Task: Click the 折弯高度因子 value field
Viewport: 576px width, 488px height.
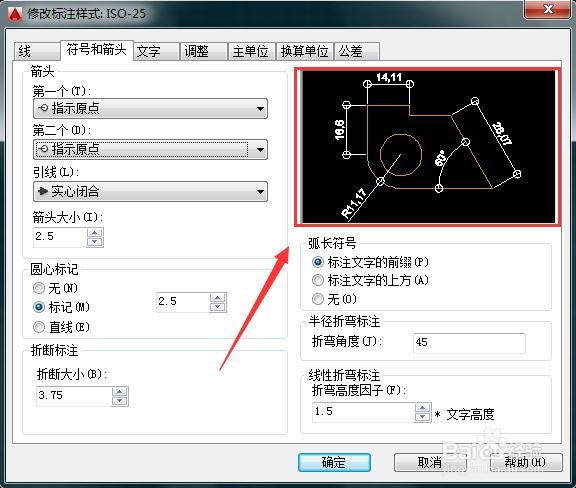Action: point(364,412)
